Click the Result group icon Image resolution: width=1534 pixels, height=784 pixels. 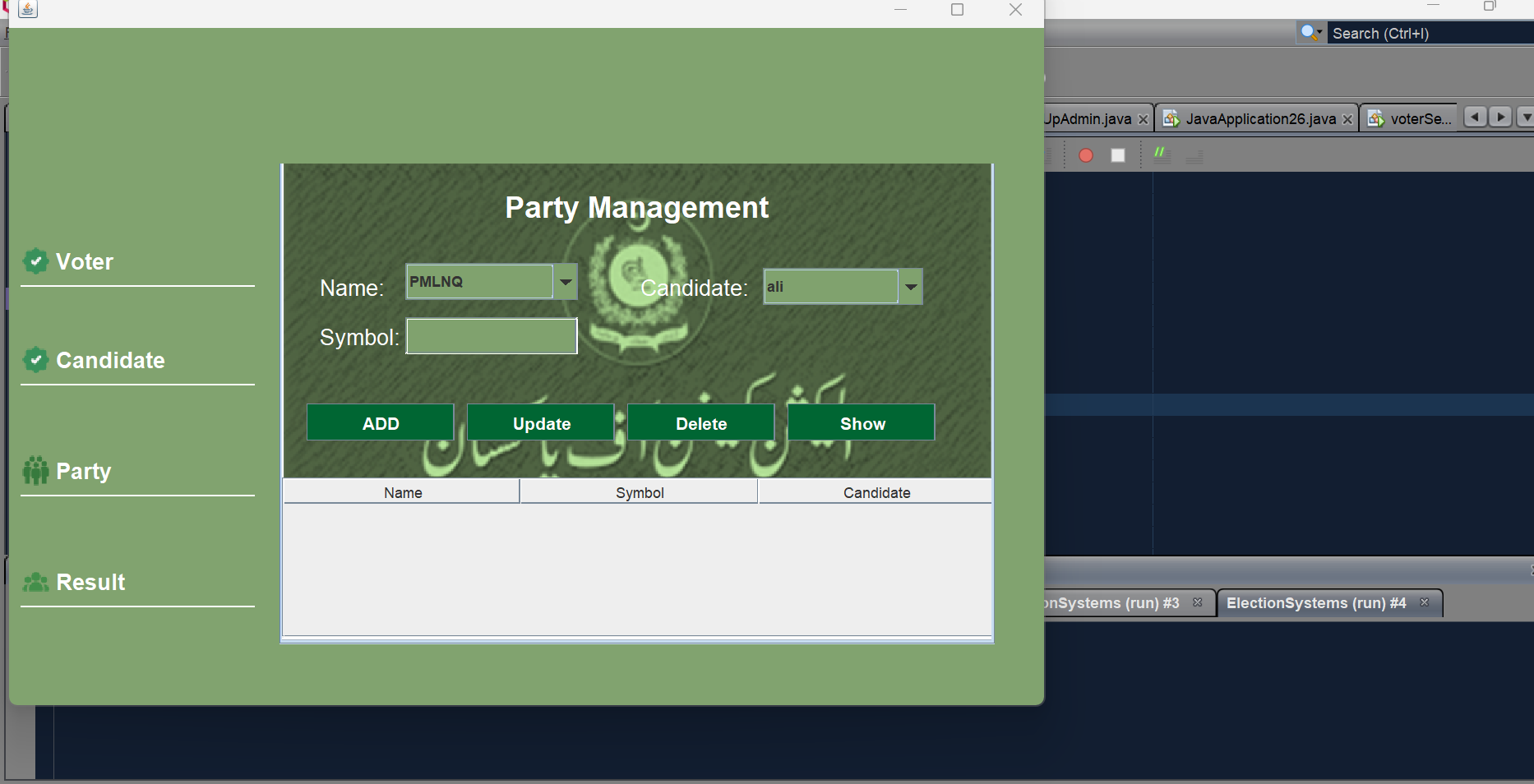35,583
